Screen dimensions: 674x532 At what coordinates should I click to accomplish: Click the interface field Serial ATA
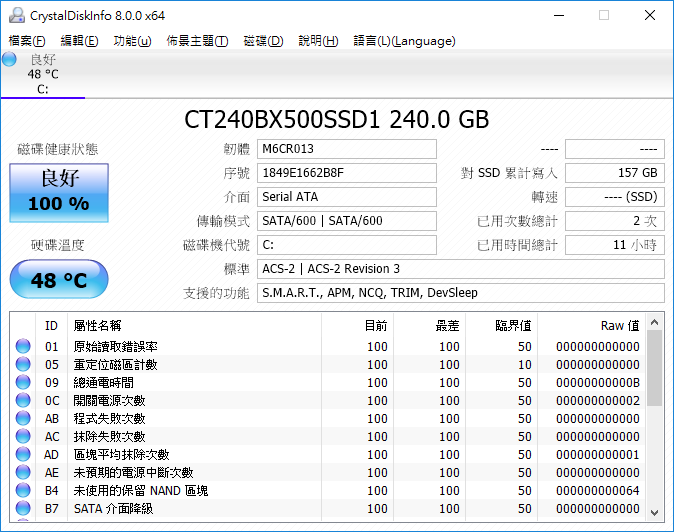(347, 197)
